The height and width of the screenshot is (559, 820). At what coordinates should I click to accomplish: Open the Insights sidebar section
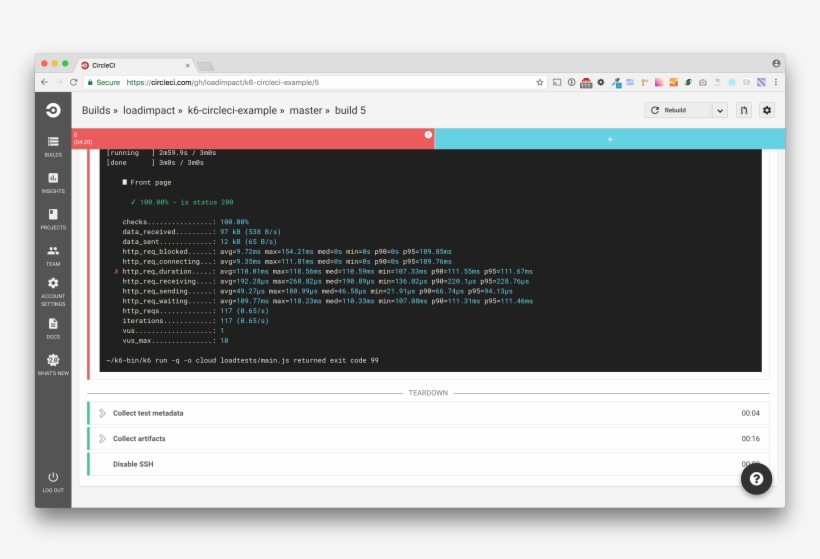53,182
